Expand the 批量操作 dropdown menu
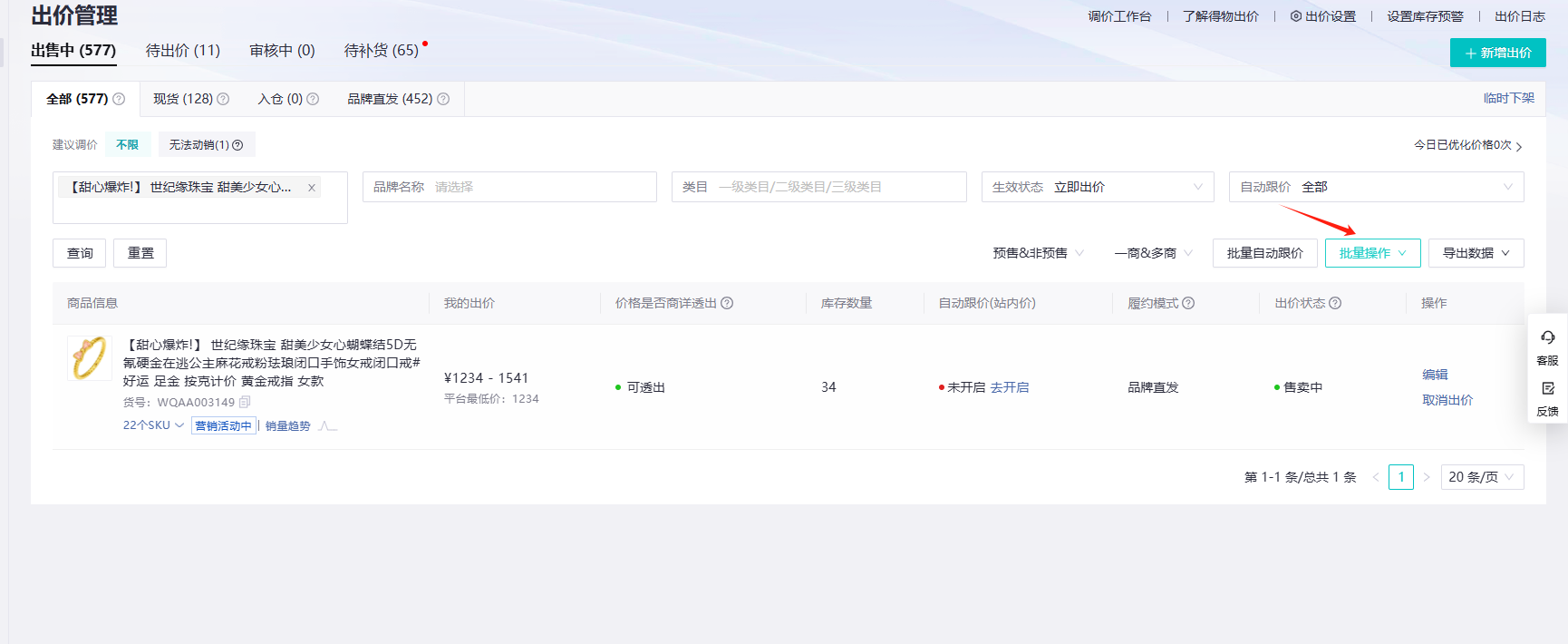Viewport: 1568px width, 644px height. (1372, 253)
